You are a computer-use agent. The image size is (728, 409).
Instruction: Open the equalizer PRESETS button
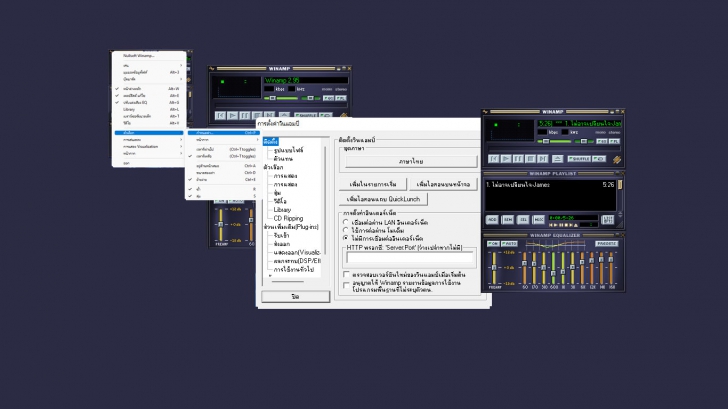607,243
